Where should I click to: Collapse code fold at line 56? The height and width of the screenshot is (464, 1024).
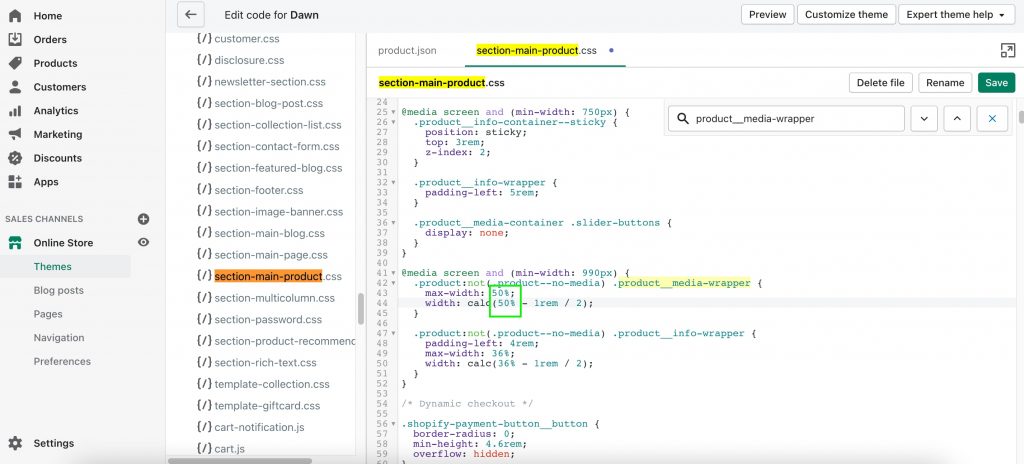click(x=393, y=424)
